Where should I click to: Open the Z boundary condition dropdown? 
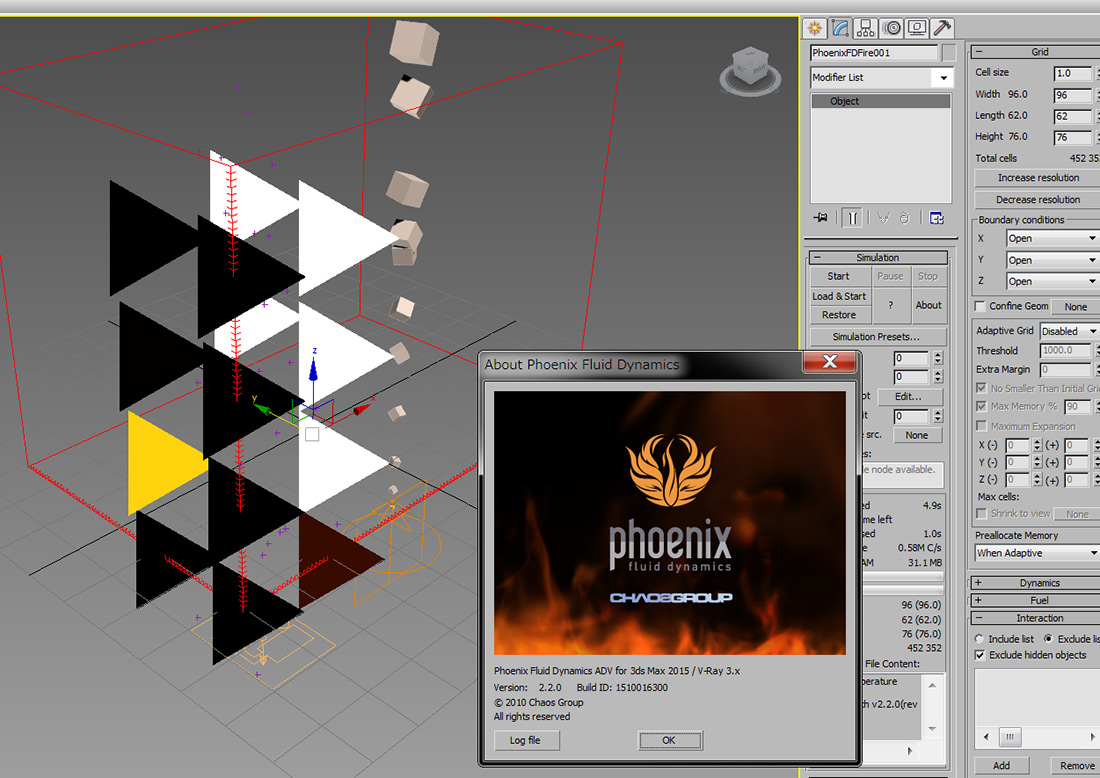click(1052, 281)
